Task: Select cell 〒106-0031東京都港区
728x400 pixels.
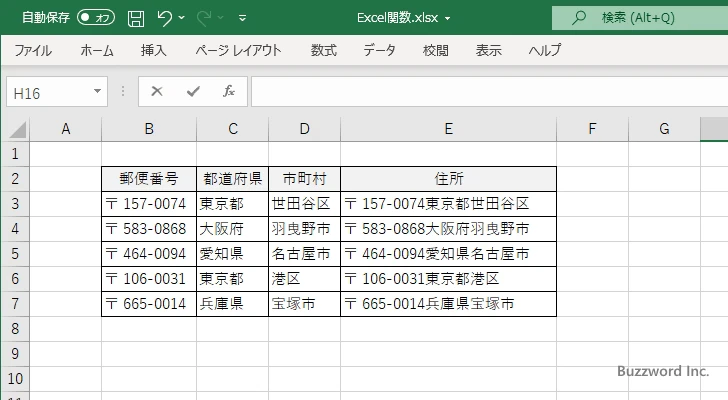Action: pyautogui.click(x=448, y=279)
